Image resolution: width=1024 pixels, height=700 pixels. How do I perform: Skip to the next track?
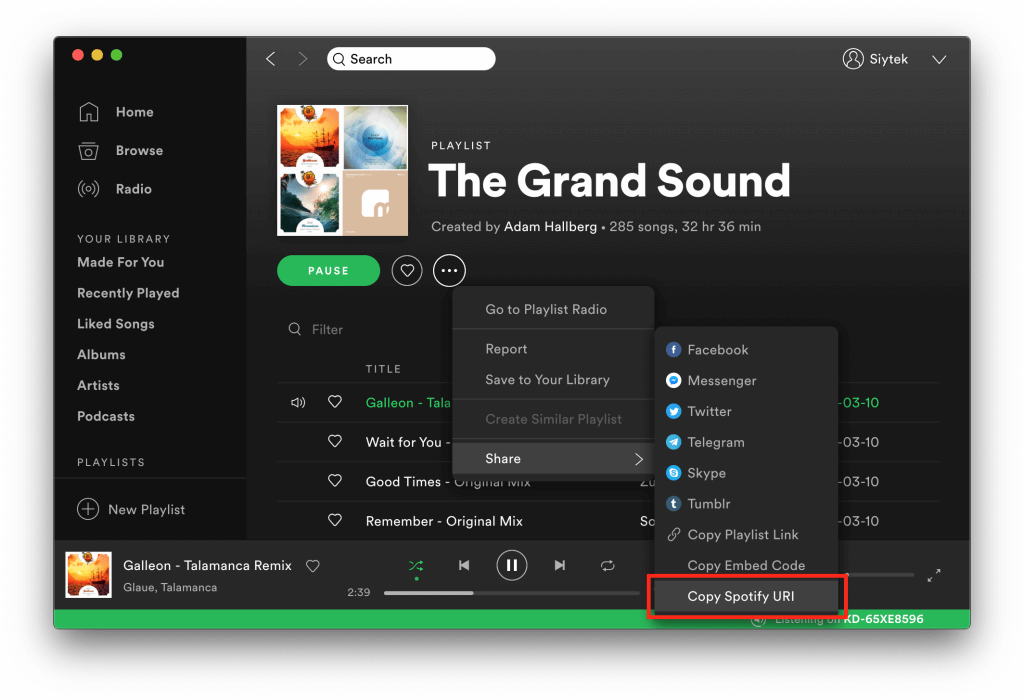560,566
